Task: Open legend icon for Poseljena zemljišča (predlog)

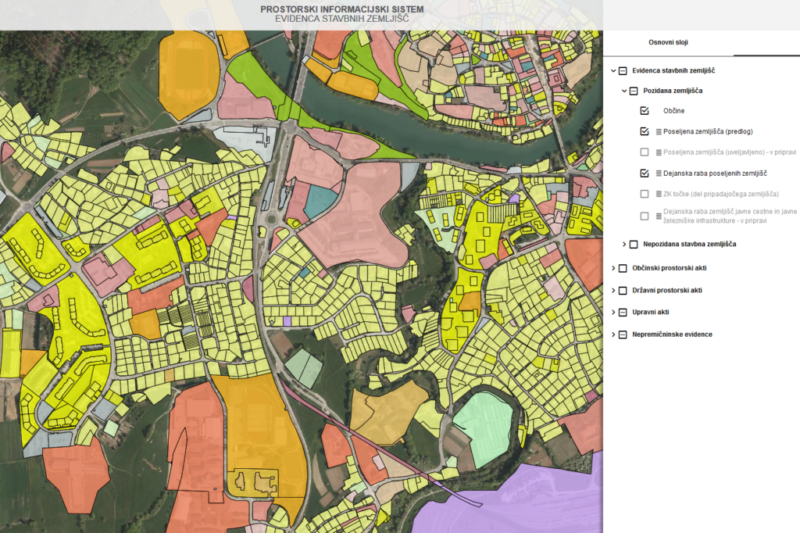Action: click(x=659, y=132)
